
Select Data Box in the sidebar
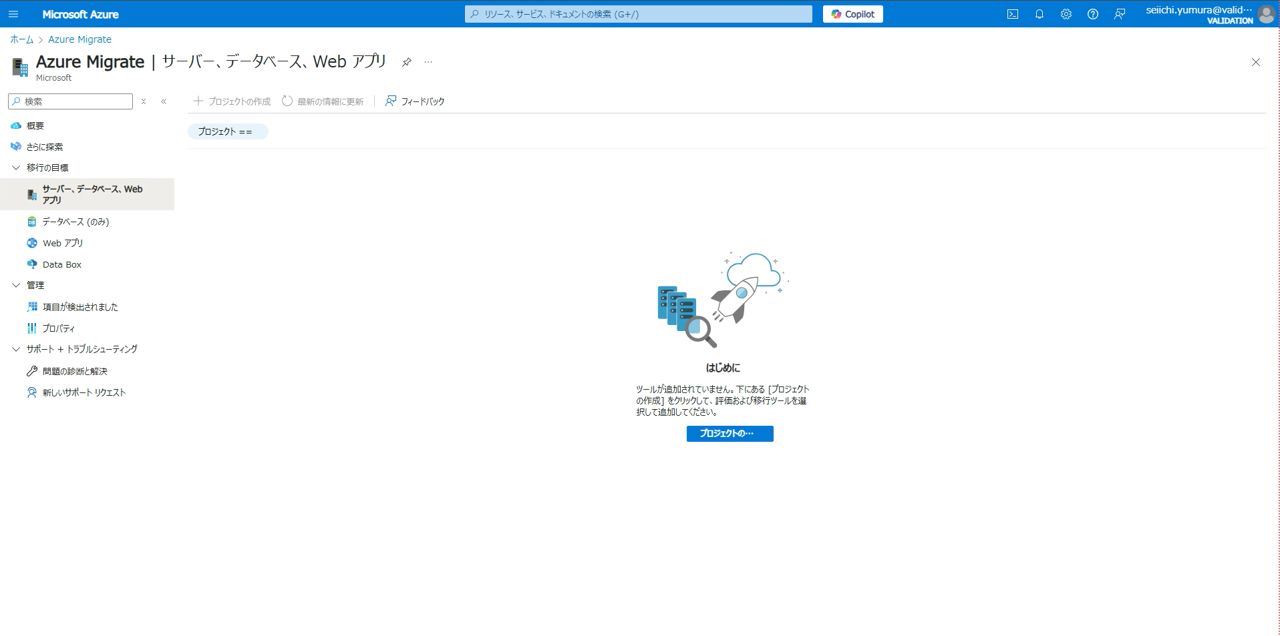tap(61, 265)
